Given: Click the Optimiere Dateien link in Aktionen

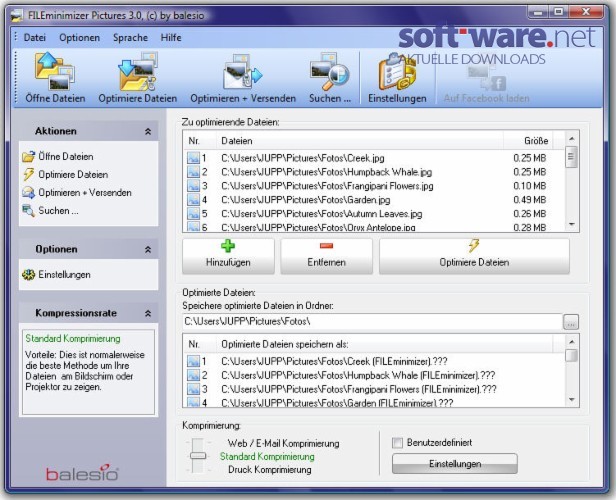Looking at the screenshot, I should 73,174.
